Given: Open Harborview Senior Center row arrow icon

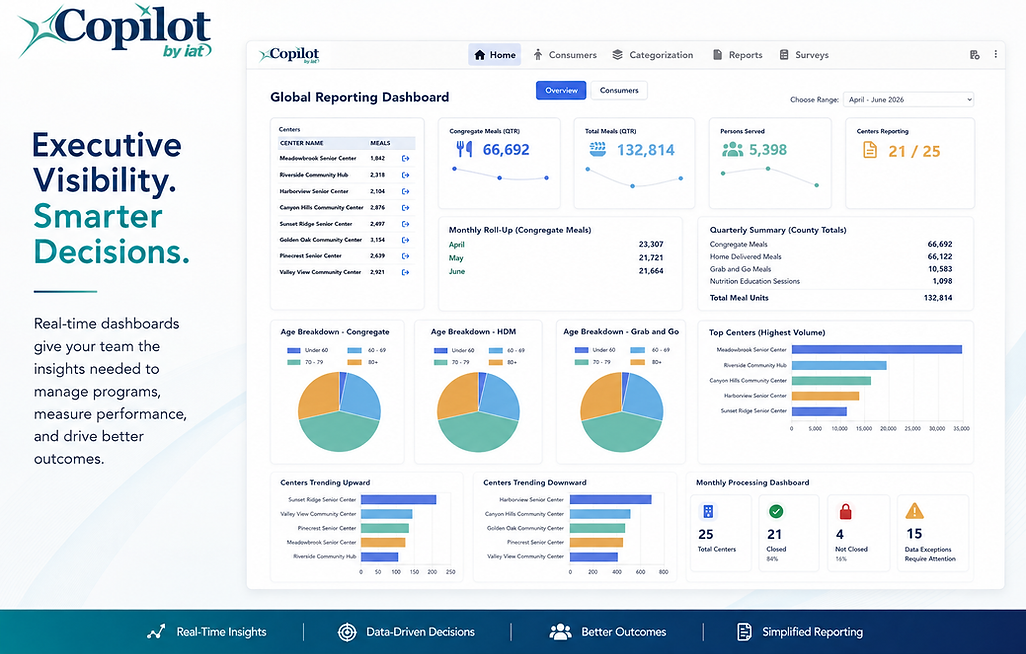Looking at the screenshot, I should click(406, 191).
